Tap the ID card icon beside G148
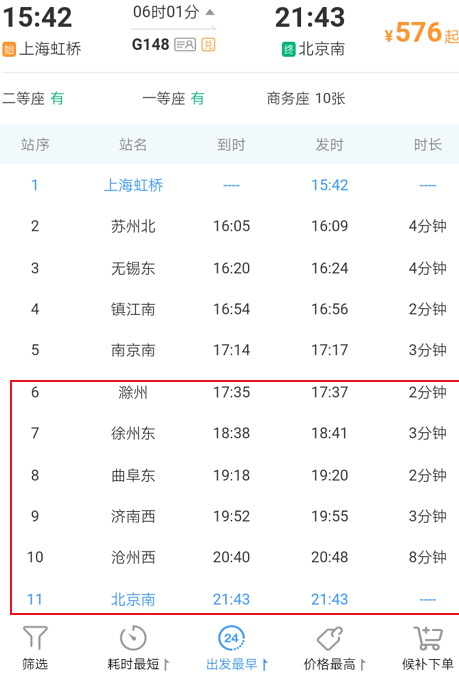This screenshot has width=459, height=688. click(185, 44)
